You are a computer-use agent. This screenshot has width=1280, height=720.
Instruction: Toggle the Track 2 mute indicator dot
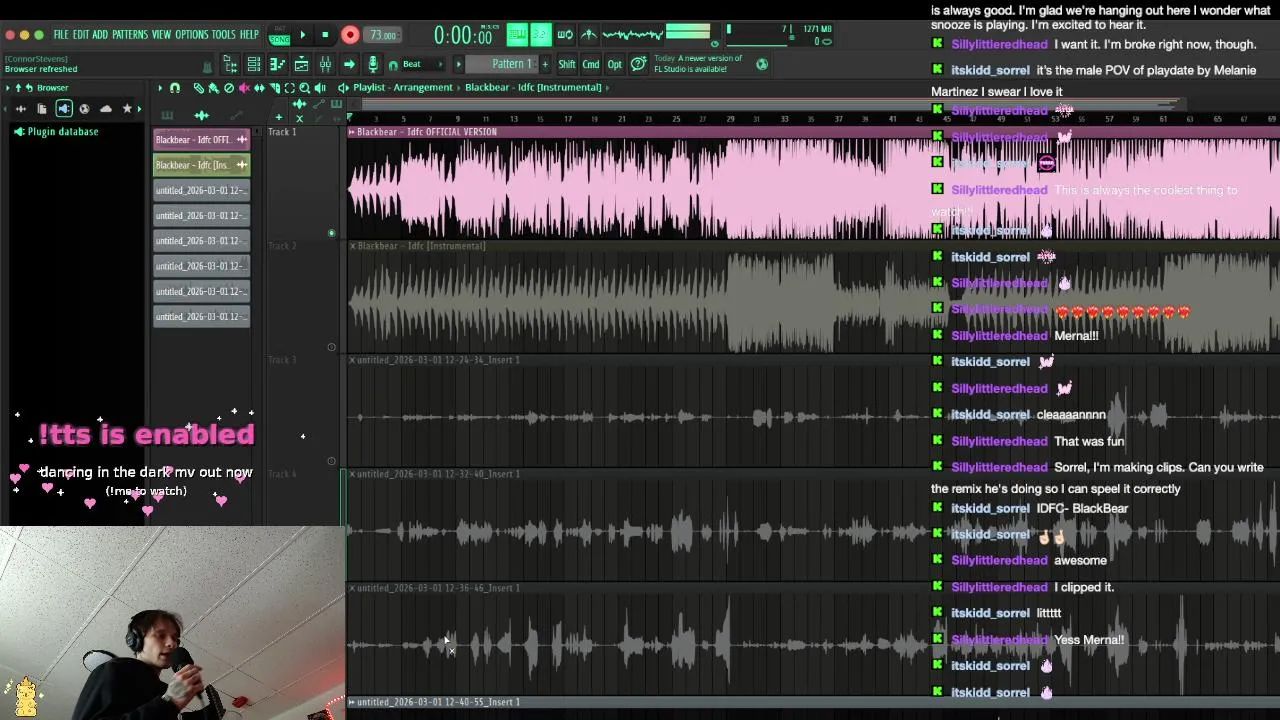pyautogui.click(x=332, y=347)
